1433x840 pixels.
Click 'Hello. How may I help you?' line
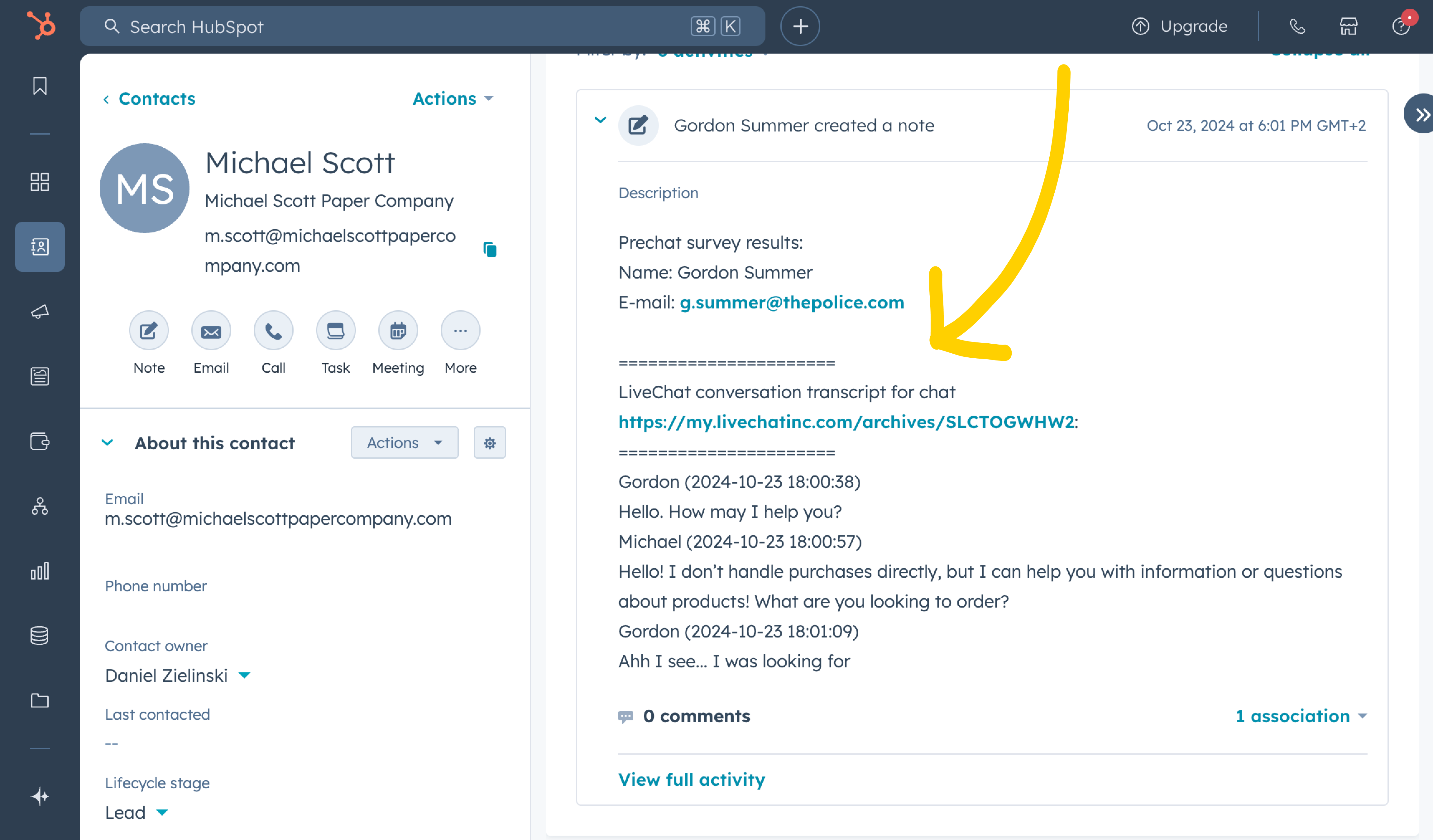point(730,512)
